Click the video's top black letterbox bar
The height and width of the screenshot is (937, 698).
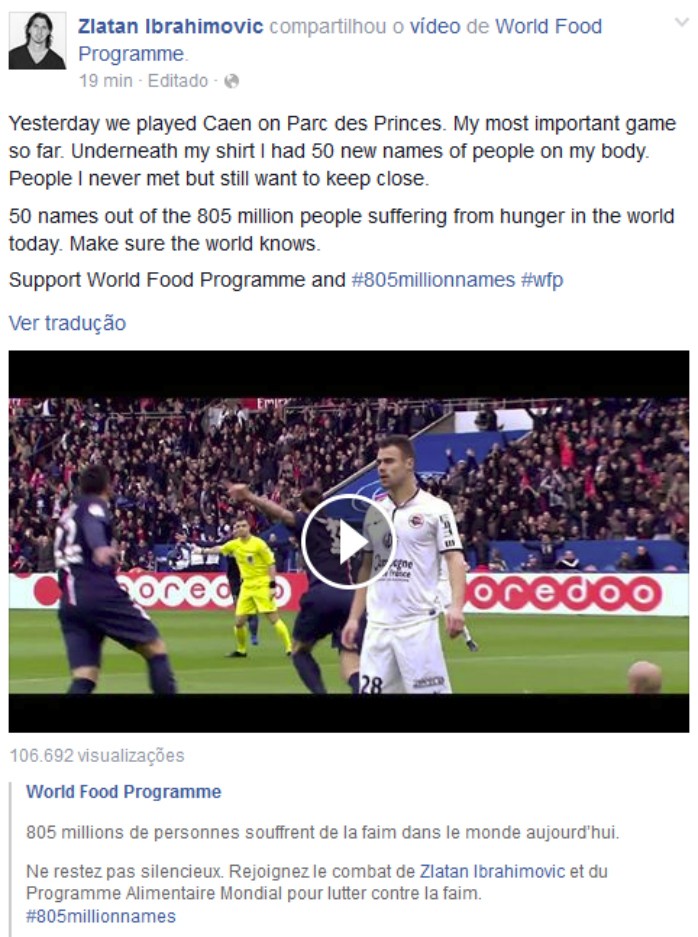point(348,374)
